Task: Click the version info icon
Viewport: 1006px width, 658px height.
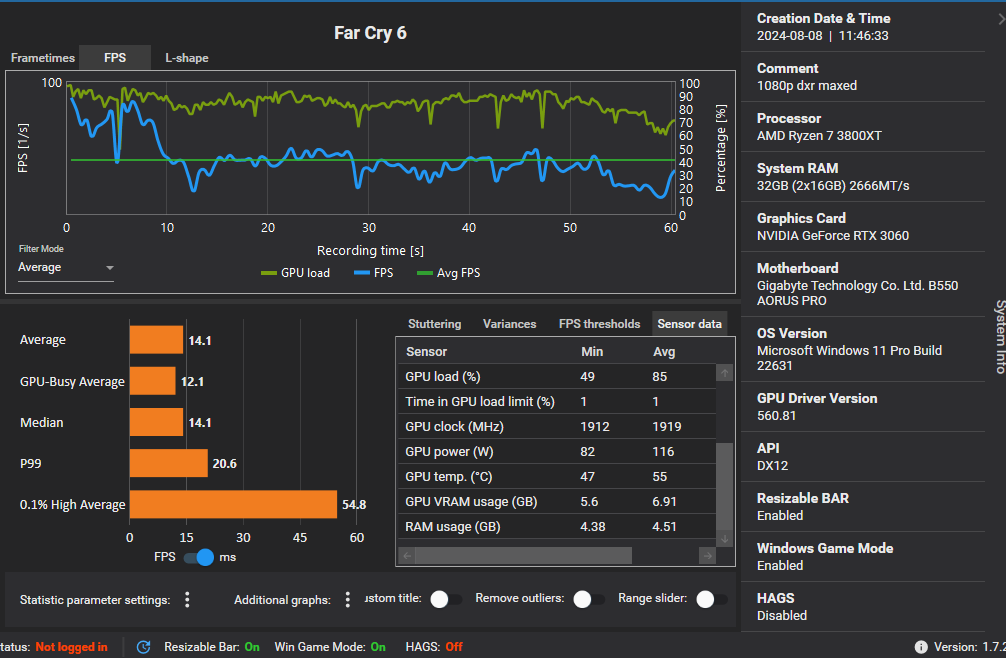Action: tap(921, 647)
